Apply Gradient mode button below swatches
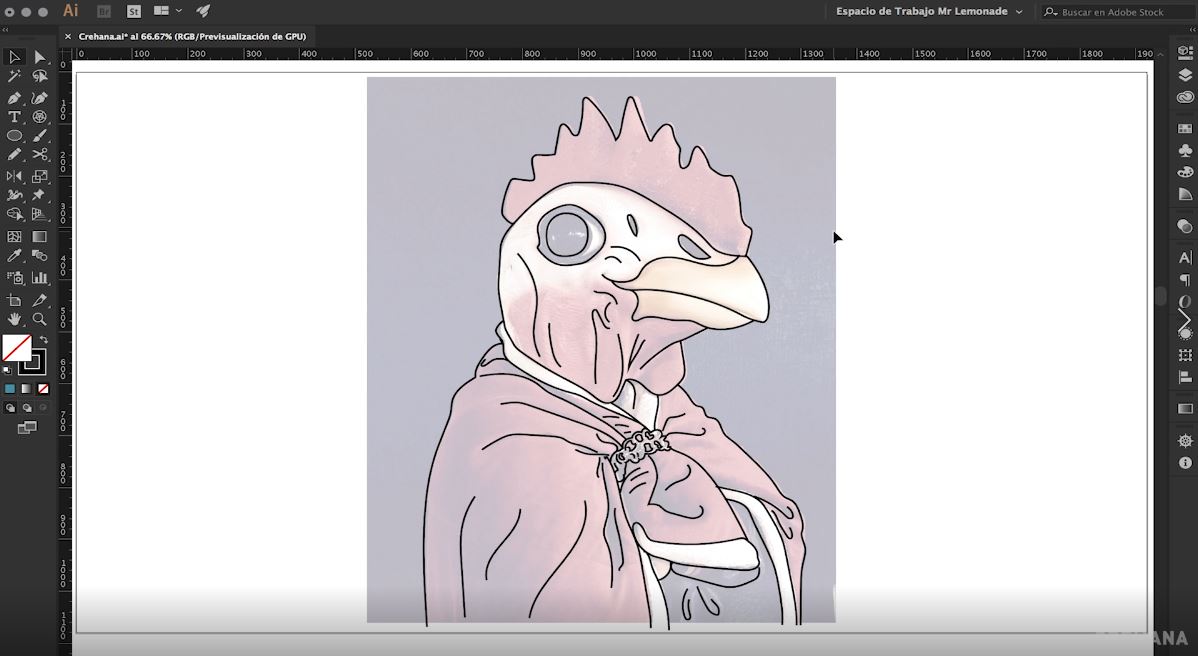This screenshot has height=656, width=1198. pyautogui.click(x=26, y=389)
